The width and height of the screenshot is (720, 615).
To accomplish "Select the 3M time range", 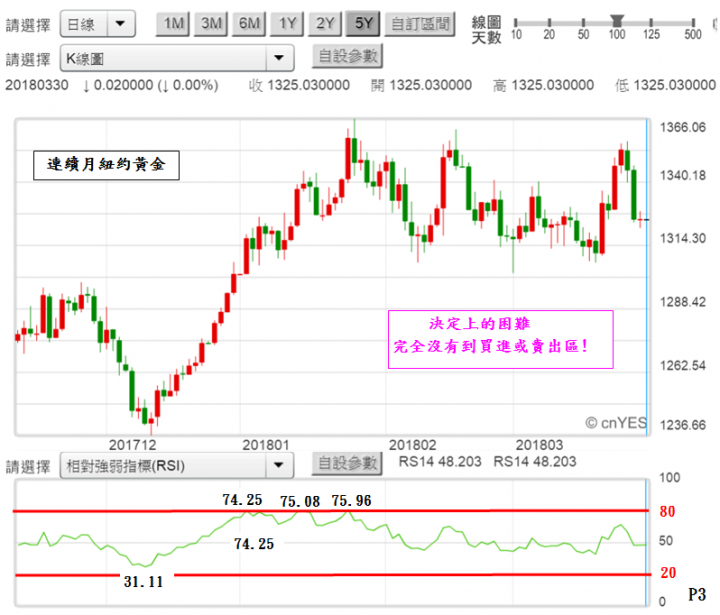I will coord(211,23).
